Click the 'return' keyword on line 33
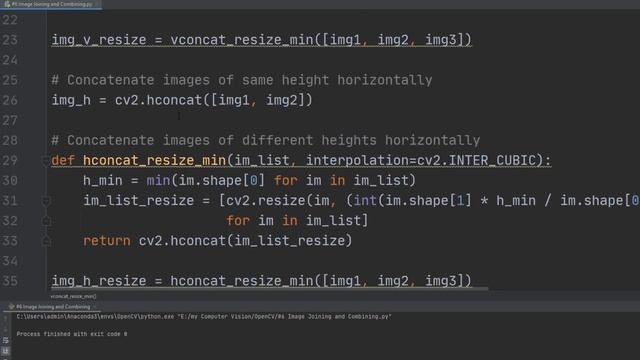This screenshot has height=360, width=640. [x=107, y=241]
